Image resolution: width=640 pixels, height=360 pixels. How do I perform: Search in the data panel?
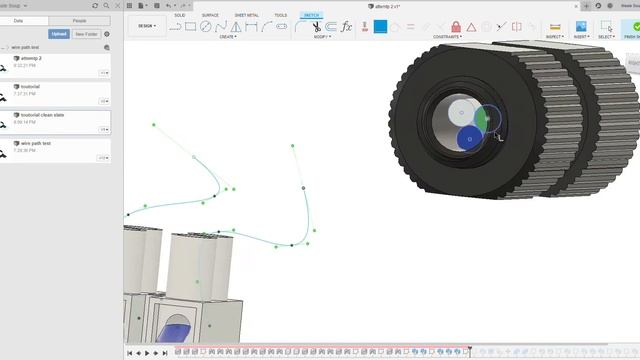pos(106,6)
